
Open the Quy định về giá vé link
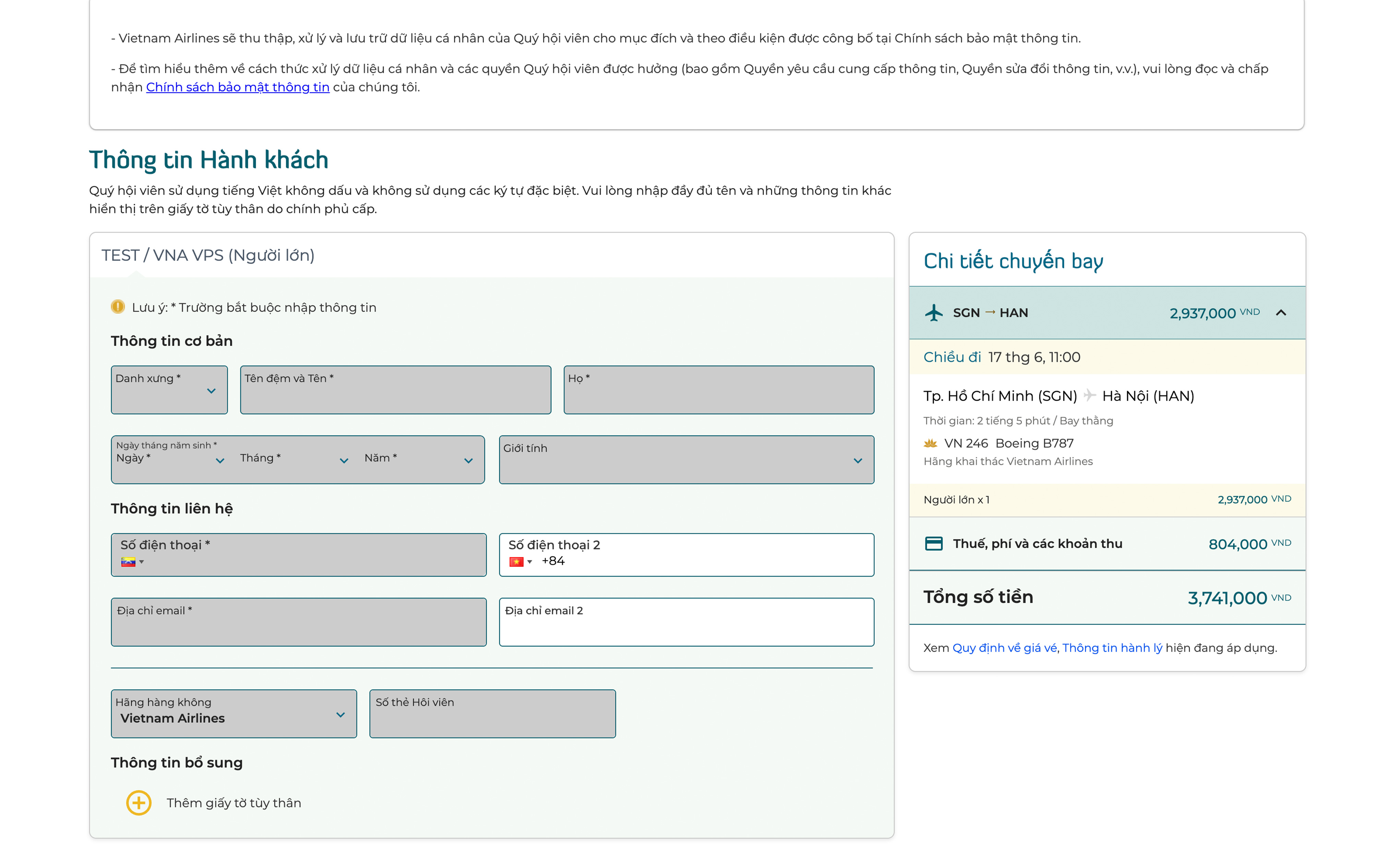[x=1004, y=648]
